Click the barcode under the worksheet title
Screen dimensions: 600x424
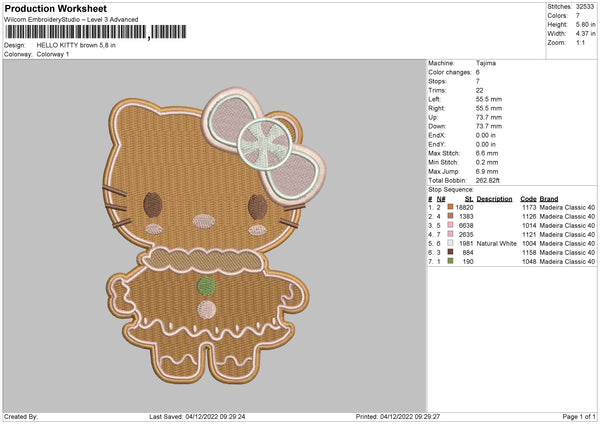[75, 33]
